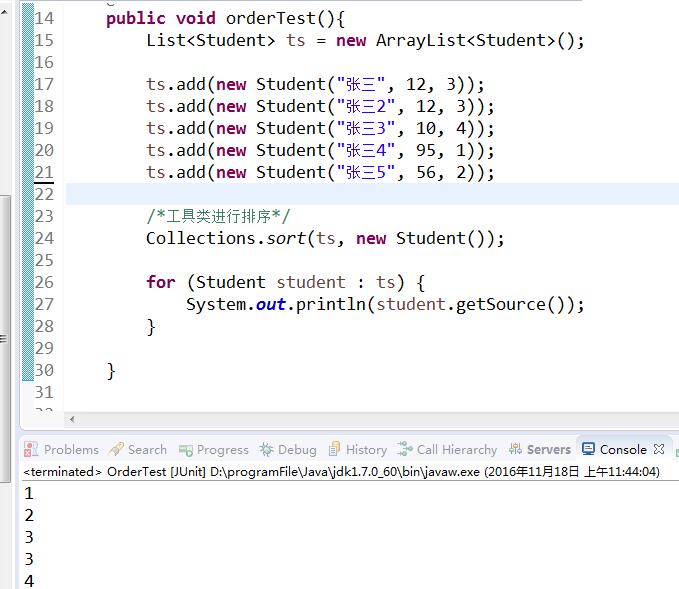Click the for keyword on line 26
The height and width of the screenshot is (589, 679).
point(161,282)
